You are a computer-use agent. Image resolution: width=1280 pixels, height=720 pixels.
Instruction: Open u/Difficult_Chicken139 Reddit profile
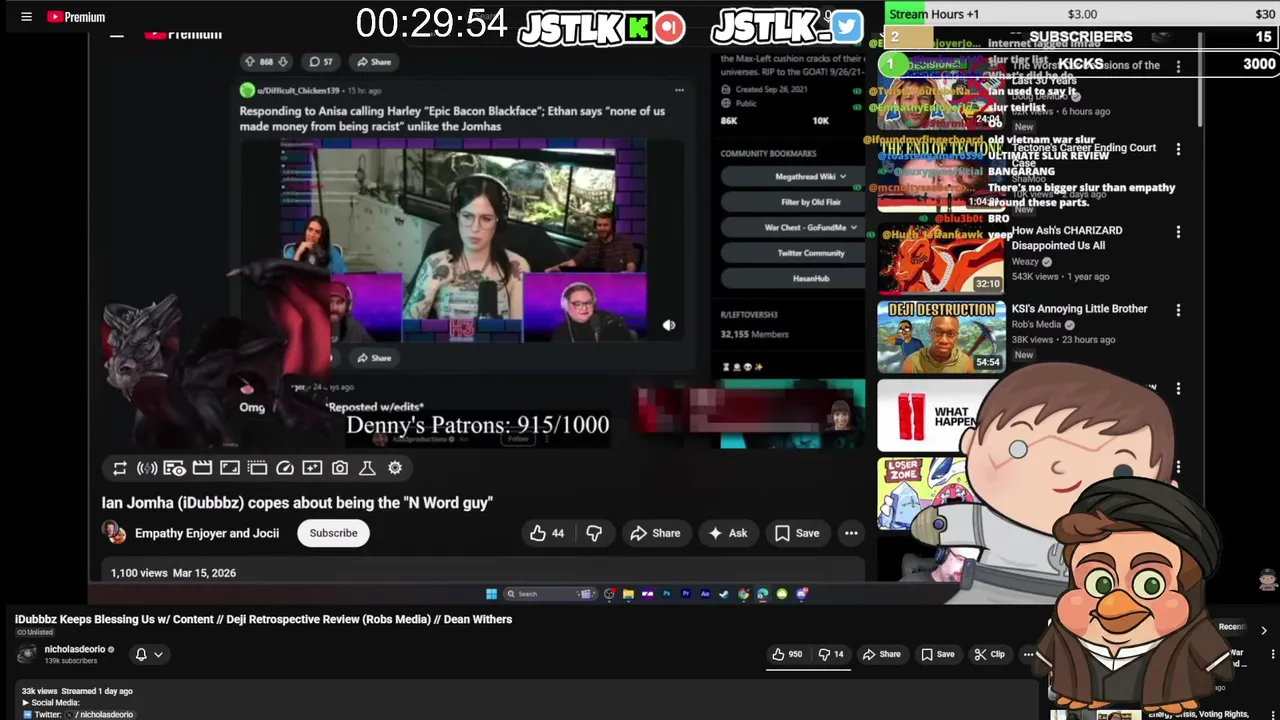298,91
